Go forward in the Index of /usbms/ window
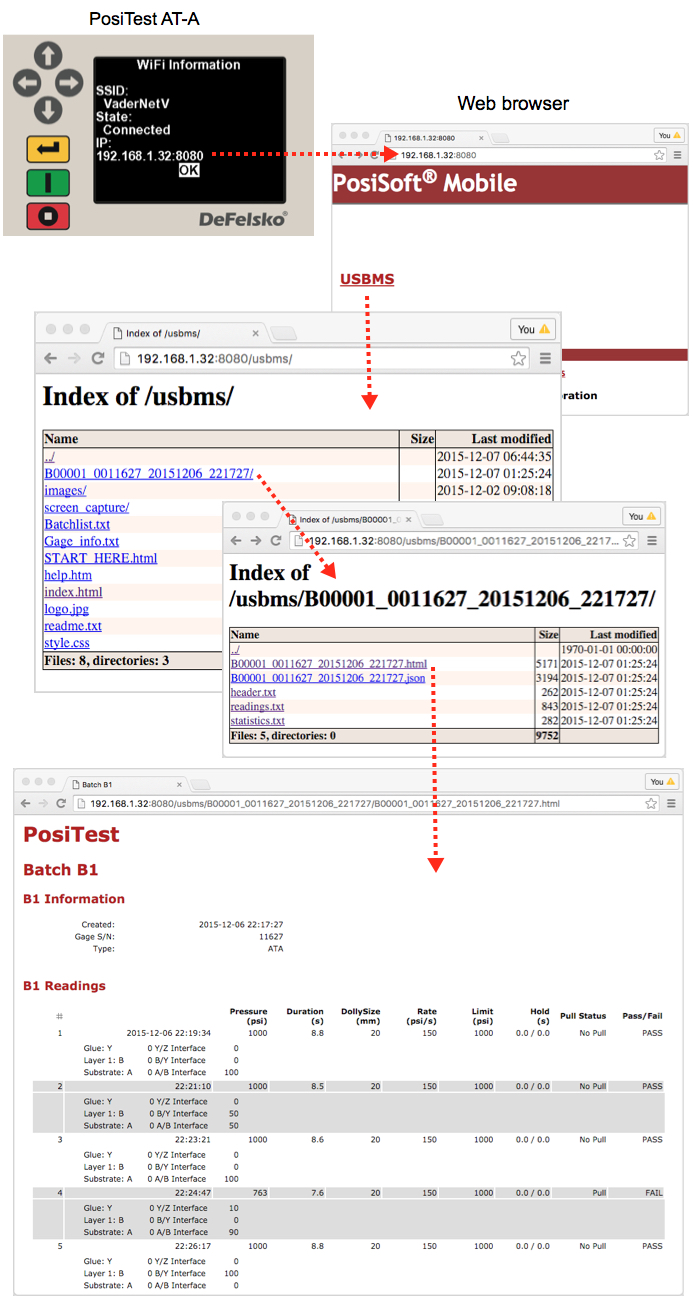 (x=74, y=358)
